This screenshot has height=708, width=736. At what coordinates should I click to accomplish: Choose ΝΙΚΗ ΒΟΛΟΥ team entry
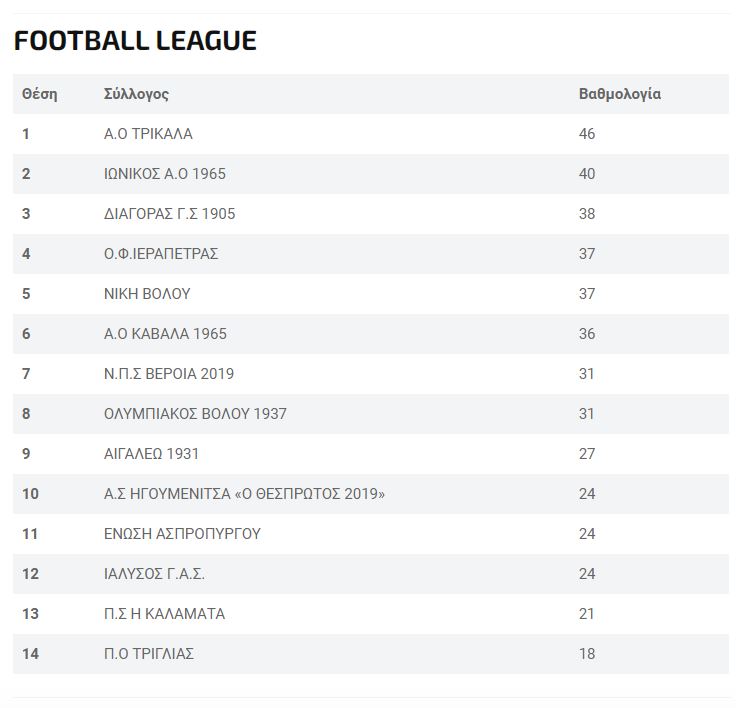[147, 294]
